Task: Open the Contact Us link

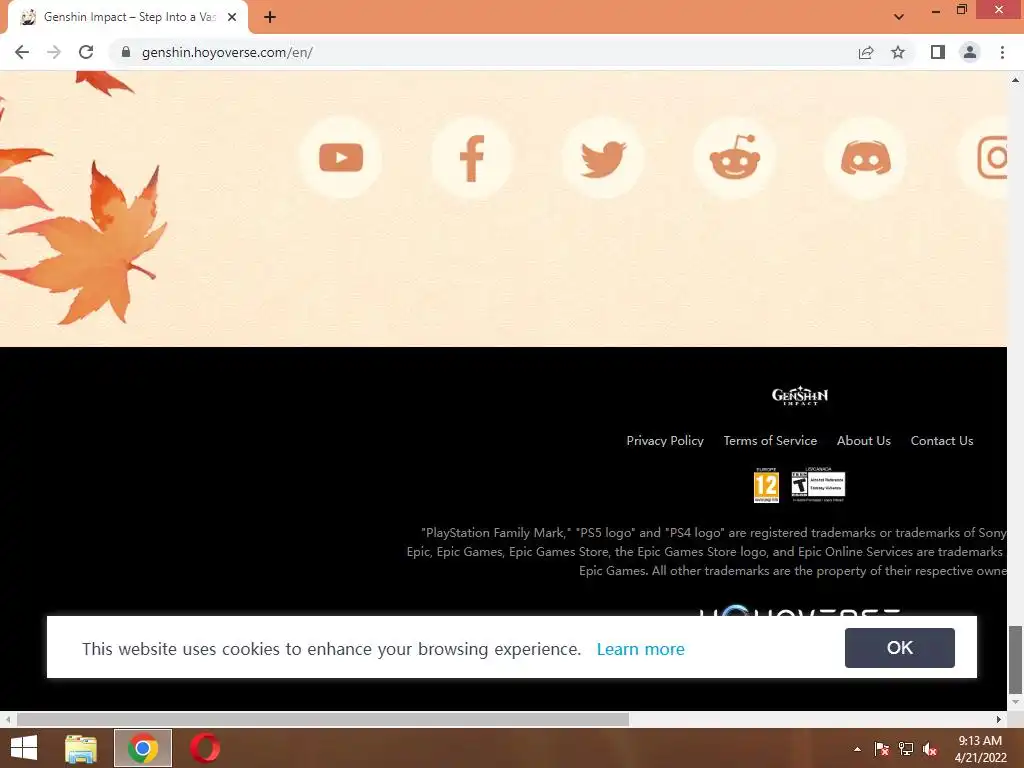Action: (942, 441)
